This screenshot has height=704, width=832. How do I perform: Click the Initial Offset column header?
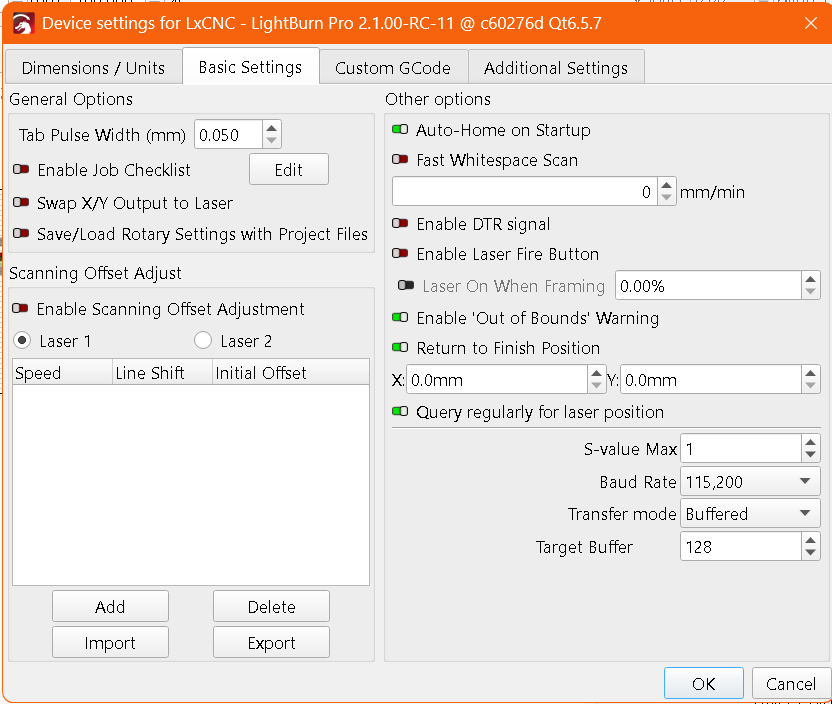point(291,372)
